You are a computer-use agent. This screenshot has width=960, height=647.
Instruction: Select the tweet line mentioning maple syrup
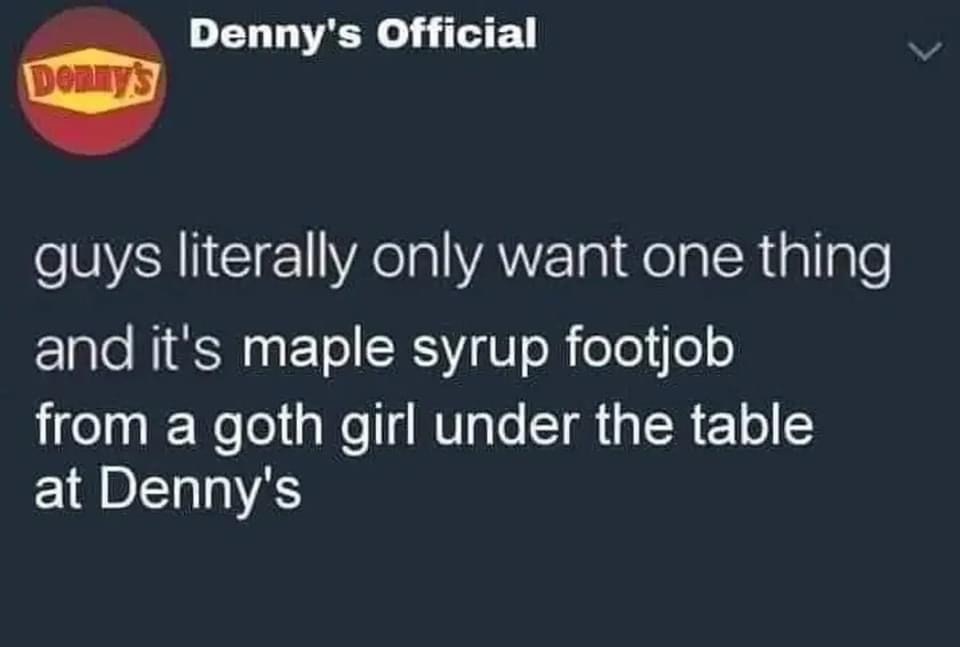384,350
